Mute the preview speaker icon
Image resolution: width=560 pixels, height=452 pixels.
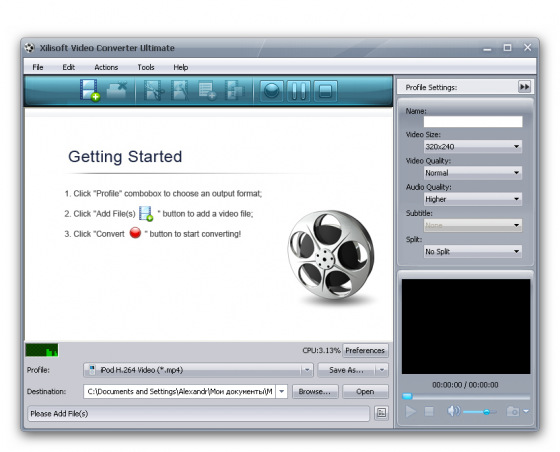453,411
